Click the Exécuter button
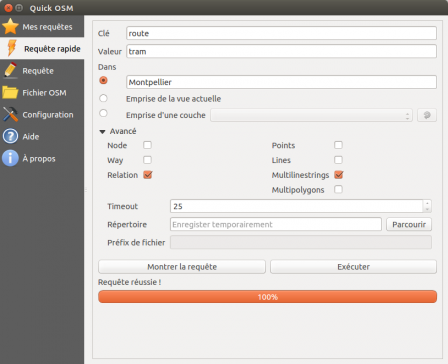Image resolution: width=448 pixels, height=364 pixels. click(353, 267)
